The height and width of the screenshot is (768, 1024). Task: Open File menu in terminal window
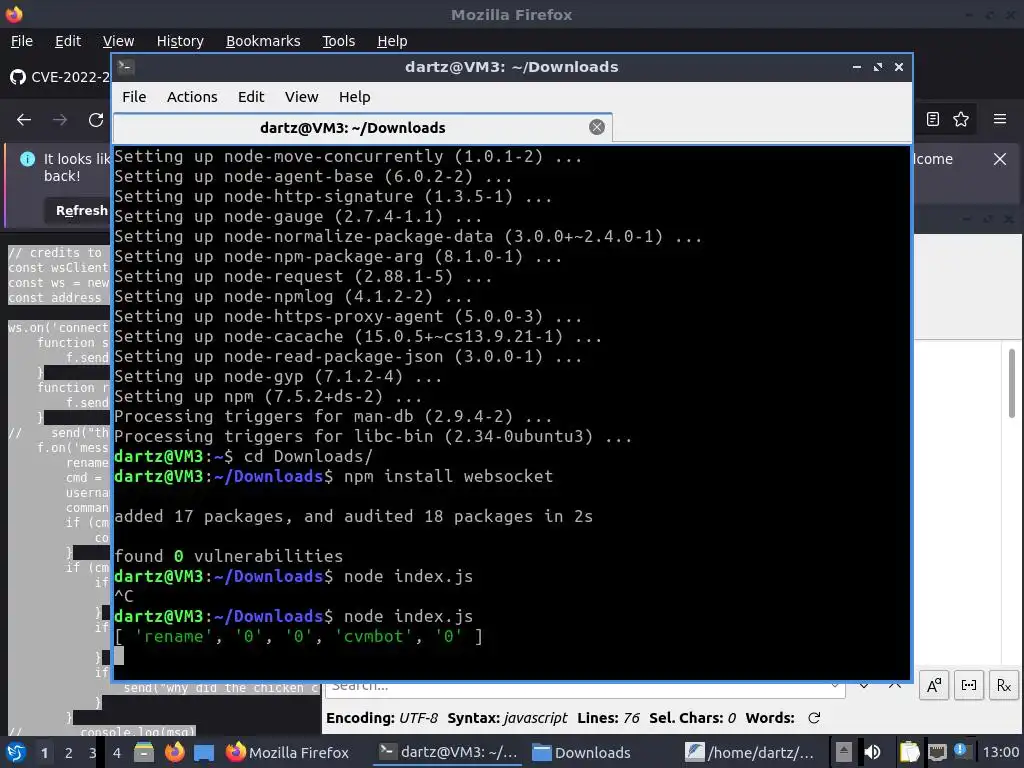click(134, 97)
